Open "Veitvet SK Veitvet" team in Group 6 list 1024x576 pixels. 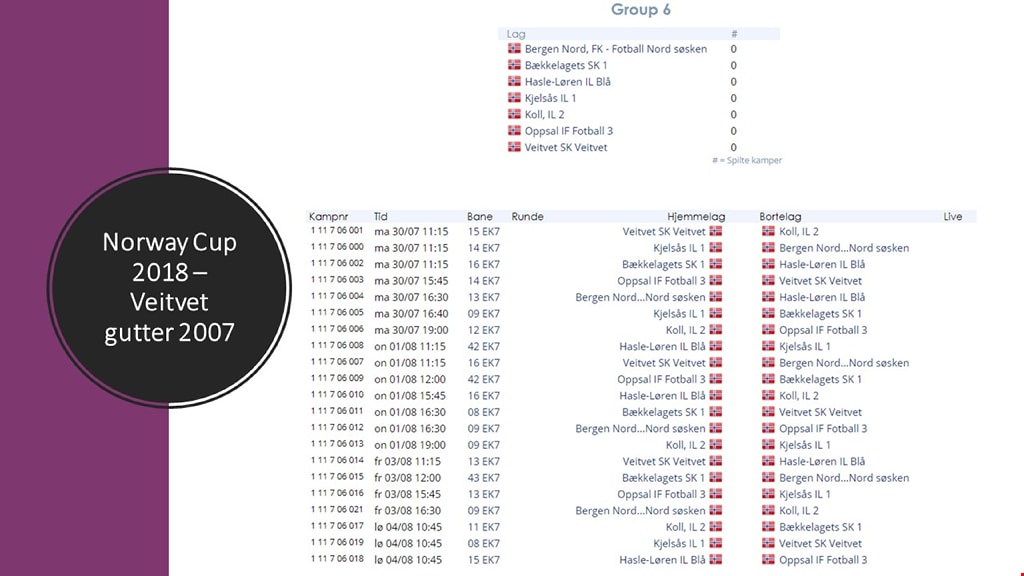(x=566, y=147)
